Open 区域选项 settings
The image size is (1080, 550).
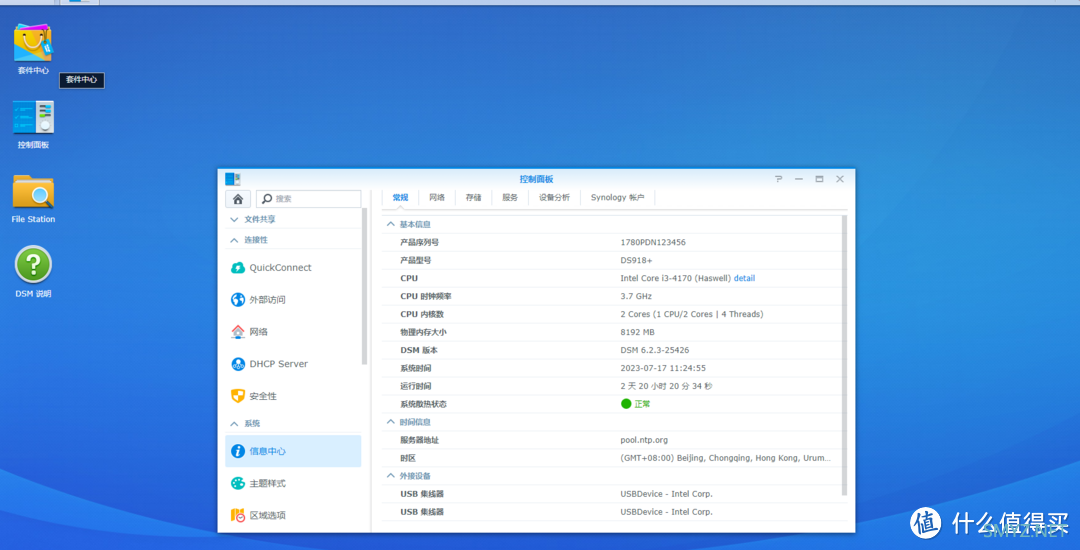click(x=293, y=515)
